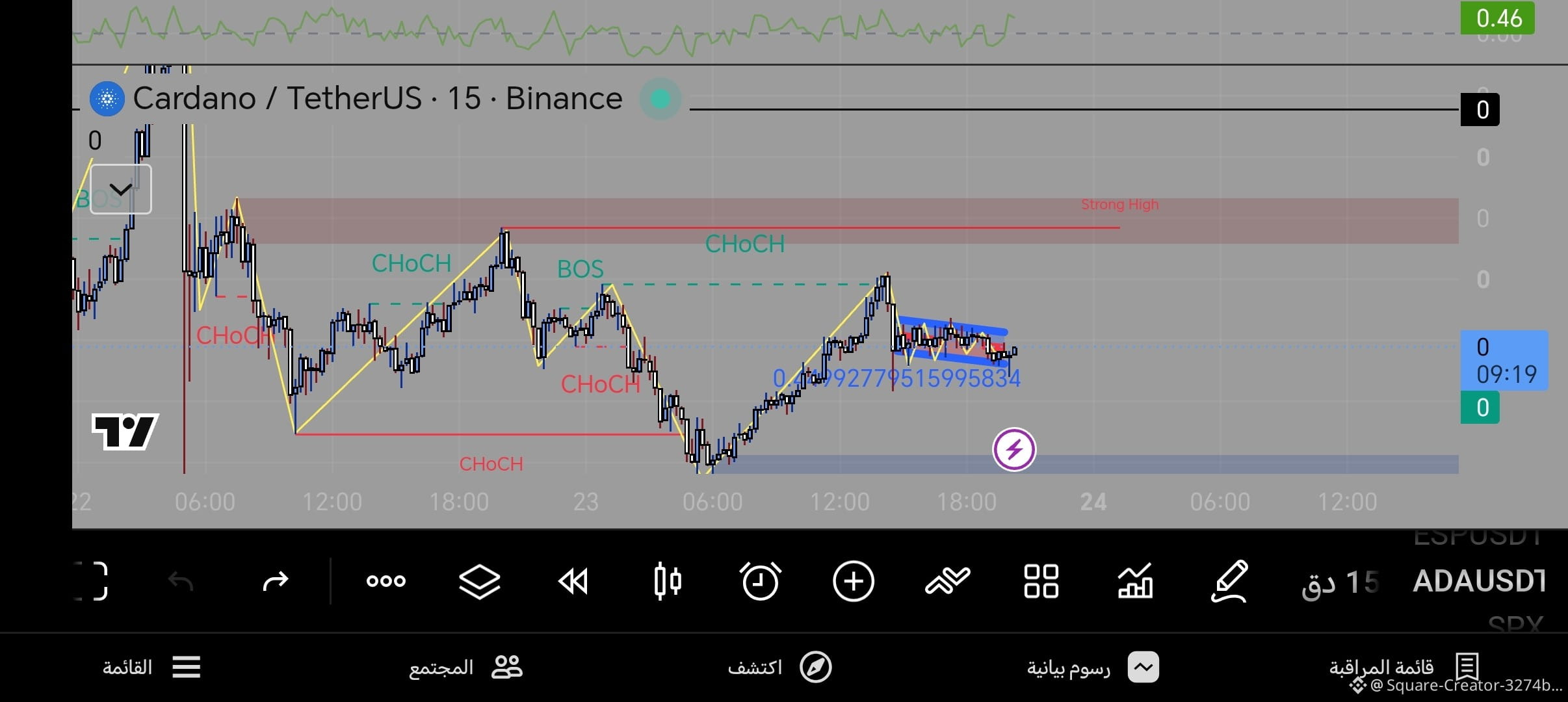The image size is (1568, 702).
Task: Undo the last chart action
Action: [181, 581]
